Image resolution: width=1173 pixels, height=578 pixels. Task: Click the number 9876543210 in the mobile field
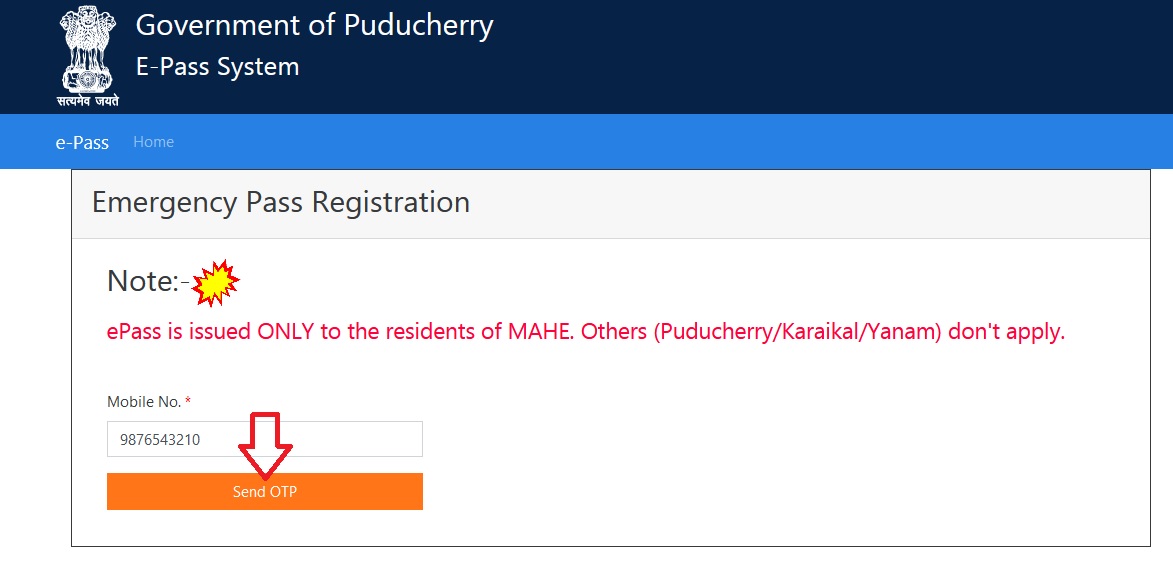160,439
